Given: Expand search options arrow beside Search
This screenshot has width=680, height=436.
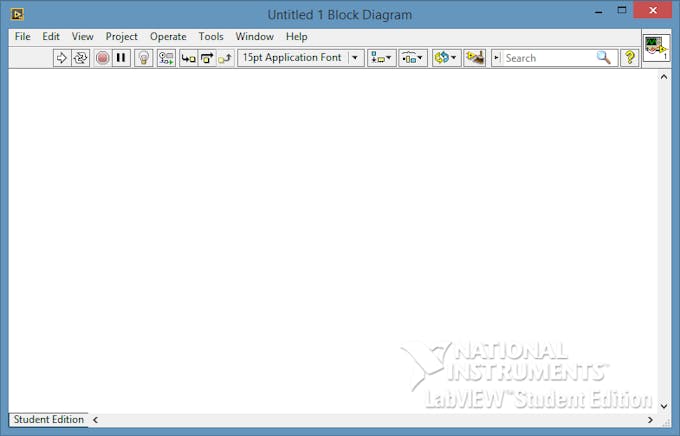Looking at the screenshot, I should click(497, 58).
